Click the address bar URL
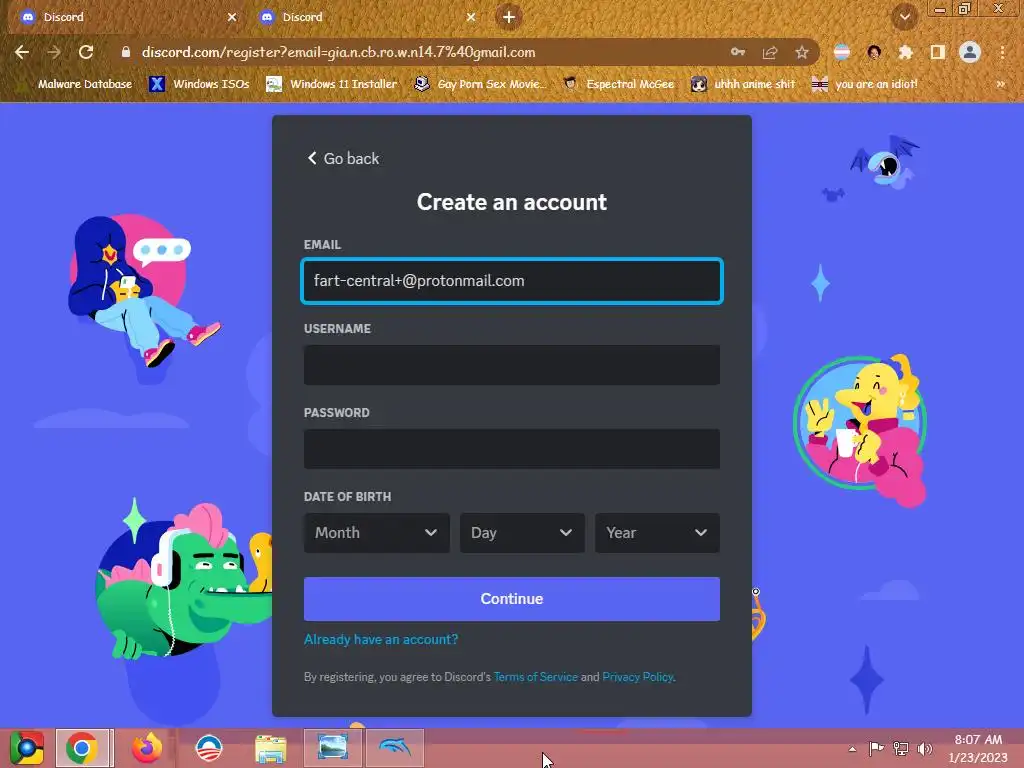The width and height of the screenshot is (1024, 768). coord(338,52)
